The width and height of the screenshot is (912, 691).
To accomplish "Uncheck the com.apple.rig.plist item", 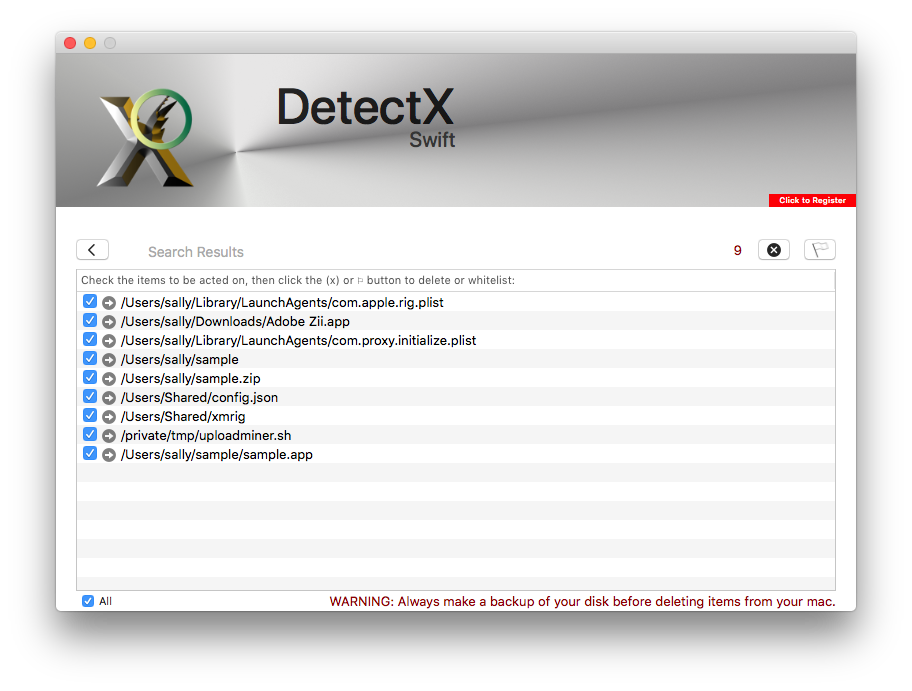I will tap(90, 301).
